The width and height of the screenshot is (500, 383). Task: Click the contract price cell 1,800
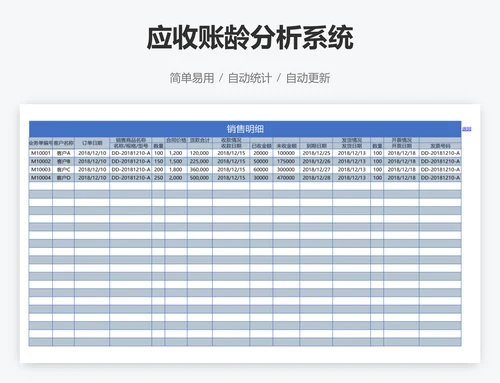click(x=176, y=169)
